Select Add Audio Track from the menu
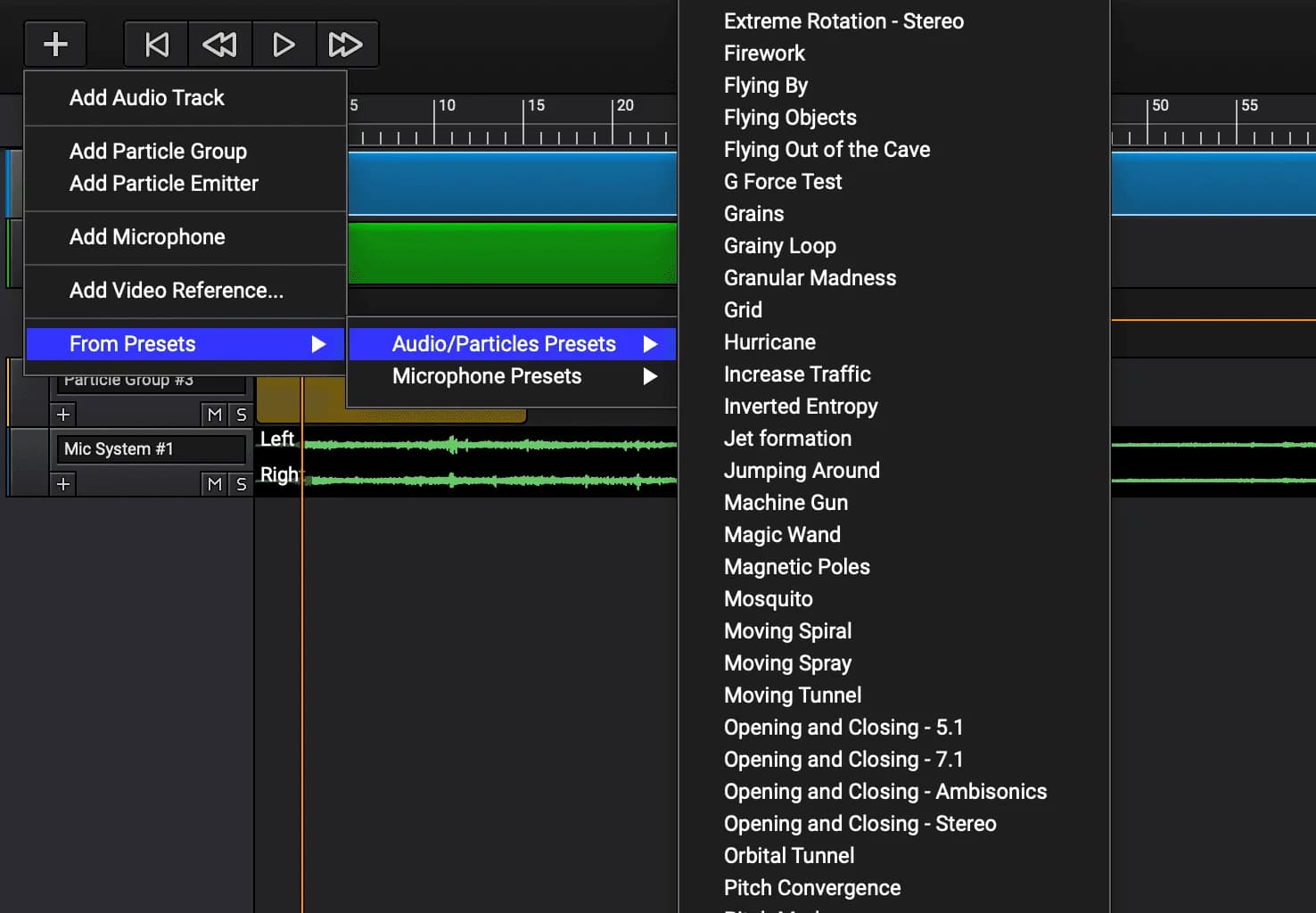1316x913 pixels. [x=146, y=98]
